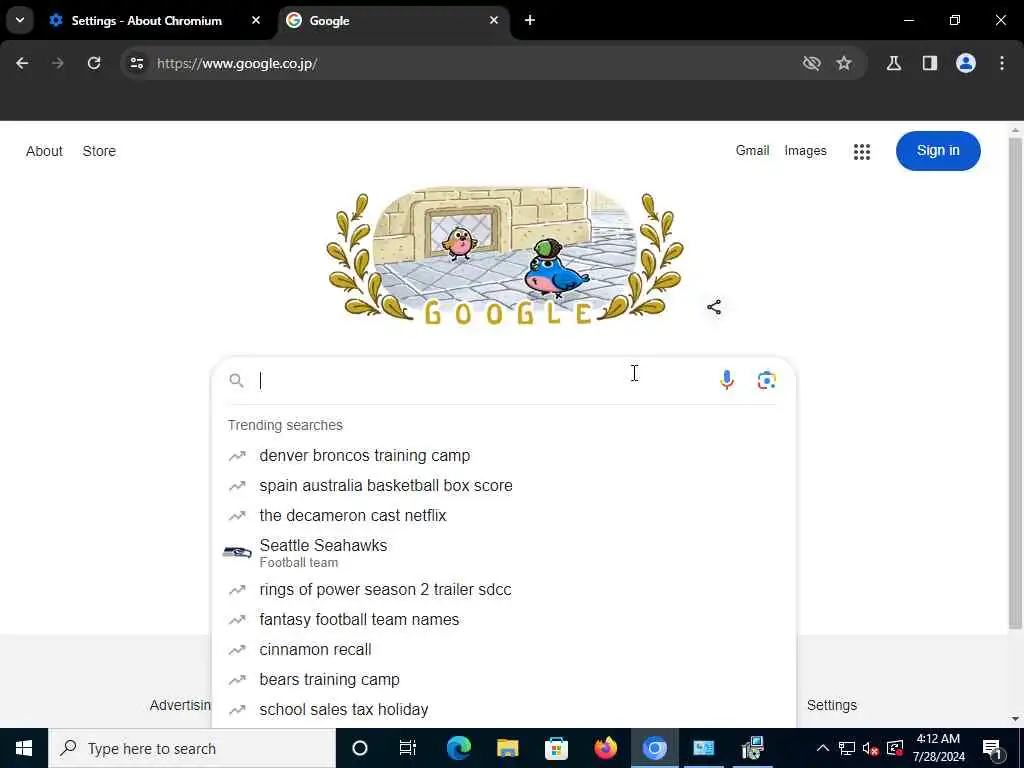1024x768 pixels.
Task: Open the side panel icon
Action: tap(929, 63)
